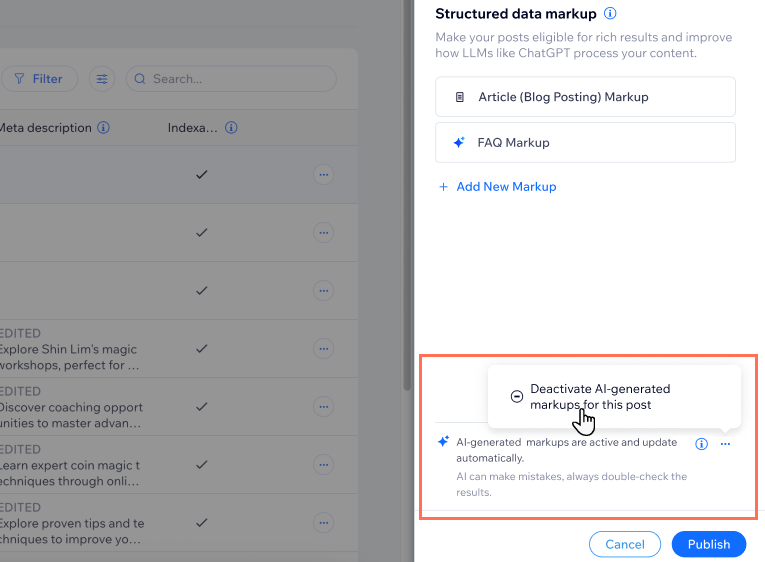Open more actions for proven tips row
The image size is (765, 562).
pyautogui.click(x=323, y=522)
